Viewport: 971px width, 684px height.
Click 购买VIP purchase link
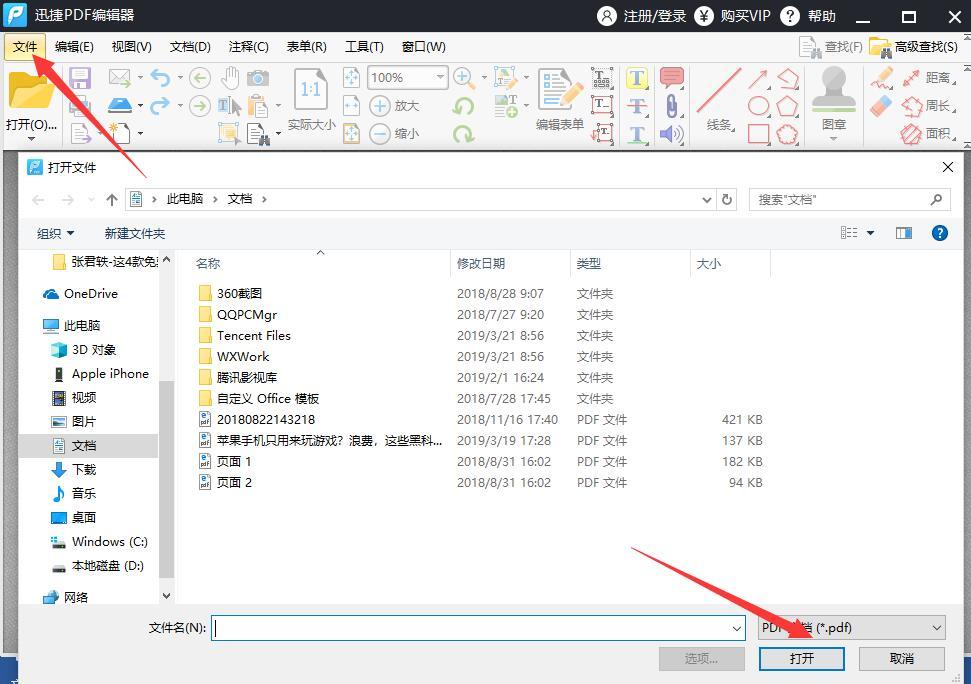coord(733,15)
